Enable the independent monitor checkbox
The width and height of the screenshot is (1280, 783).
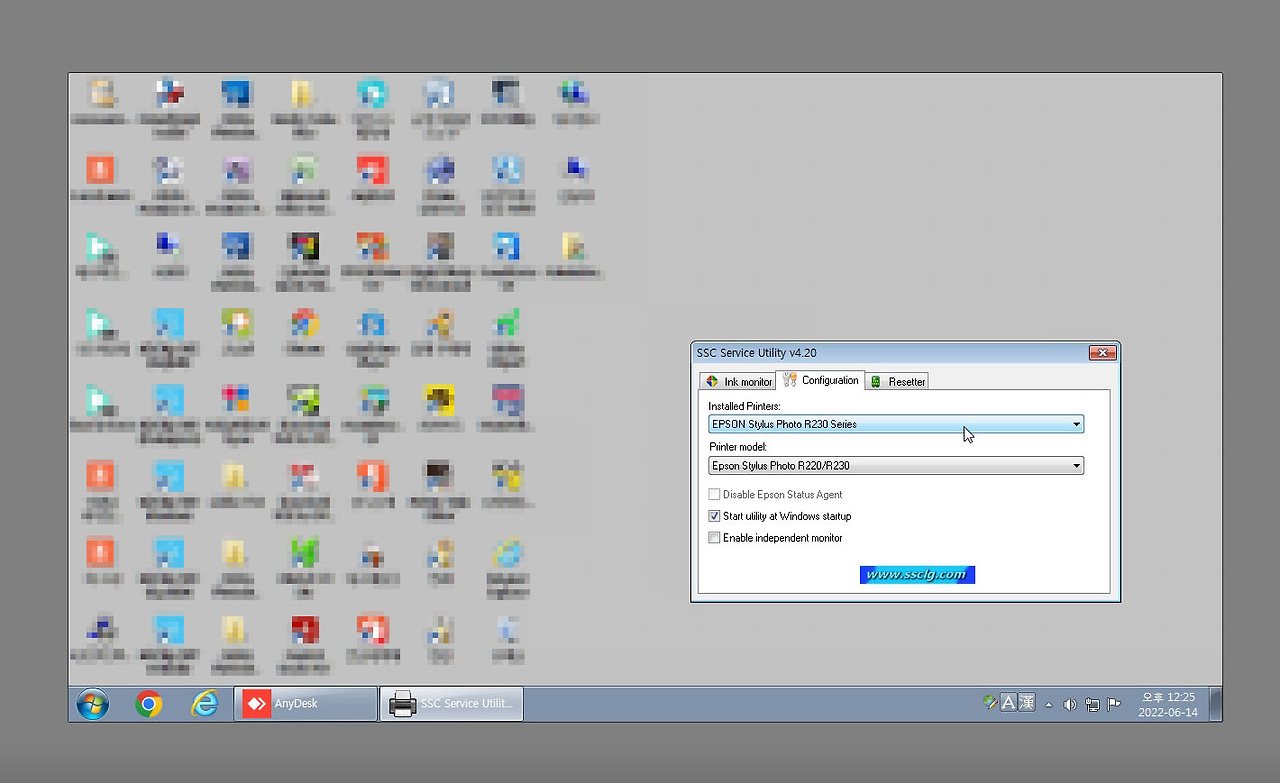coord(714,537)
